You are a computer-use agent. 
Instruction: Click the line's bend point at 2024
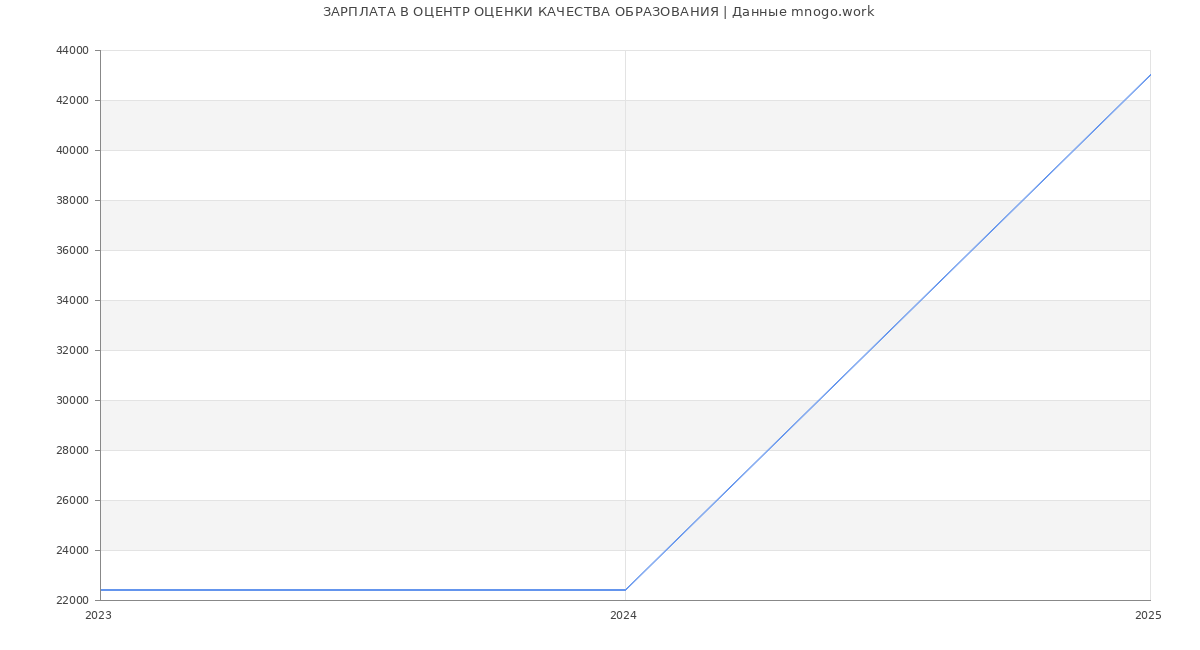pos(625,590)
